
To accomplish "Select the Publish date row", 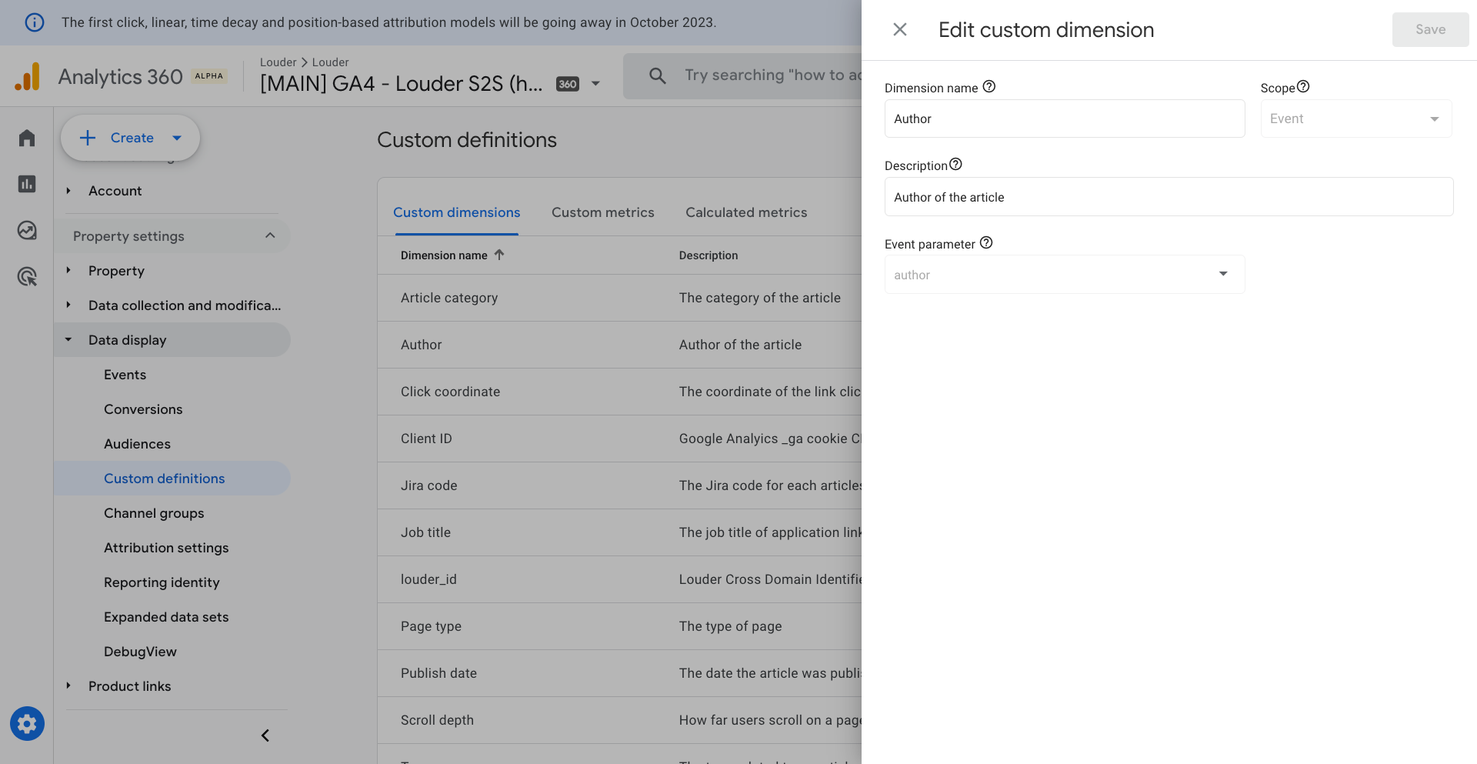I will coord(620,674).
